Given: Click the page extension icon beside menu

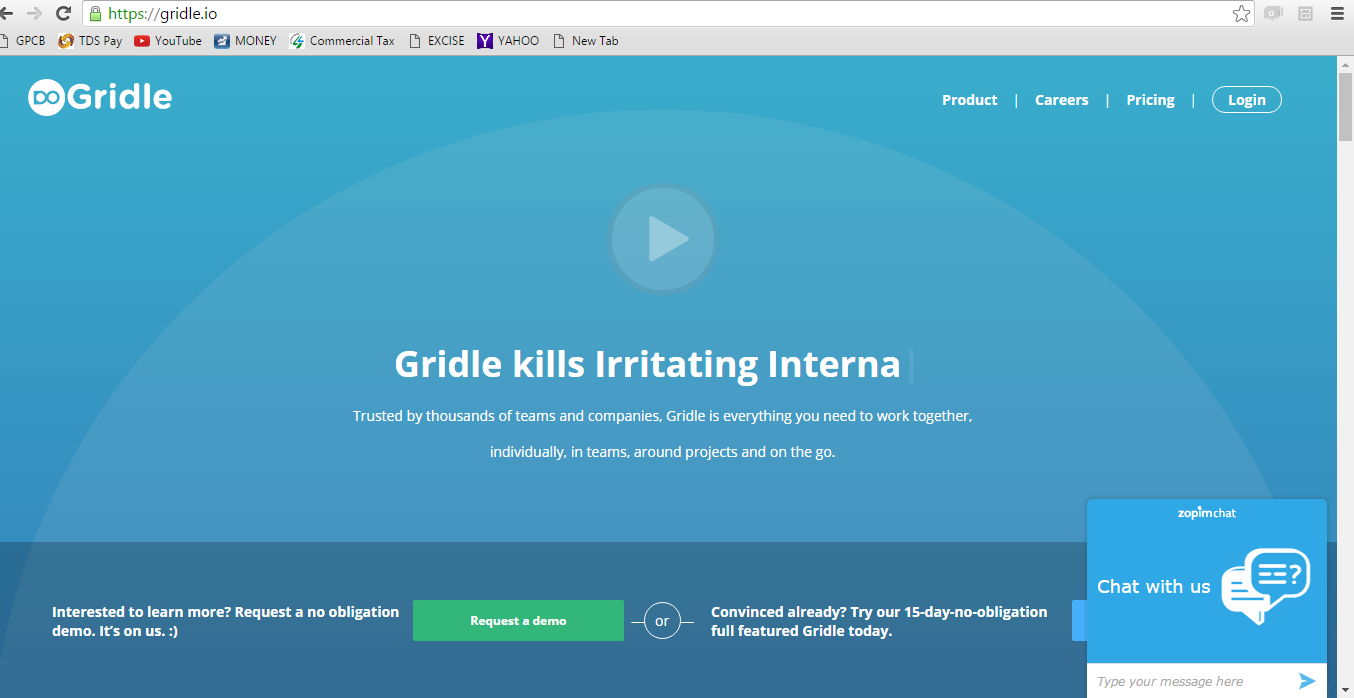Looking at the screenshot, I should point(1305,14).
